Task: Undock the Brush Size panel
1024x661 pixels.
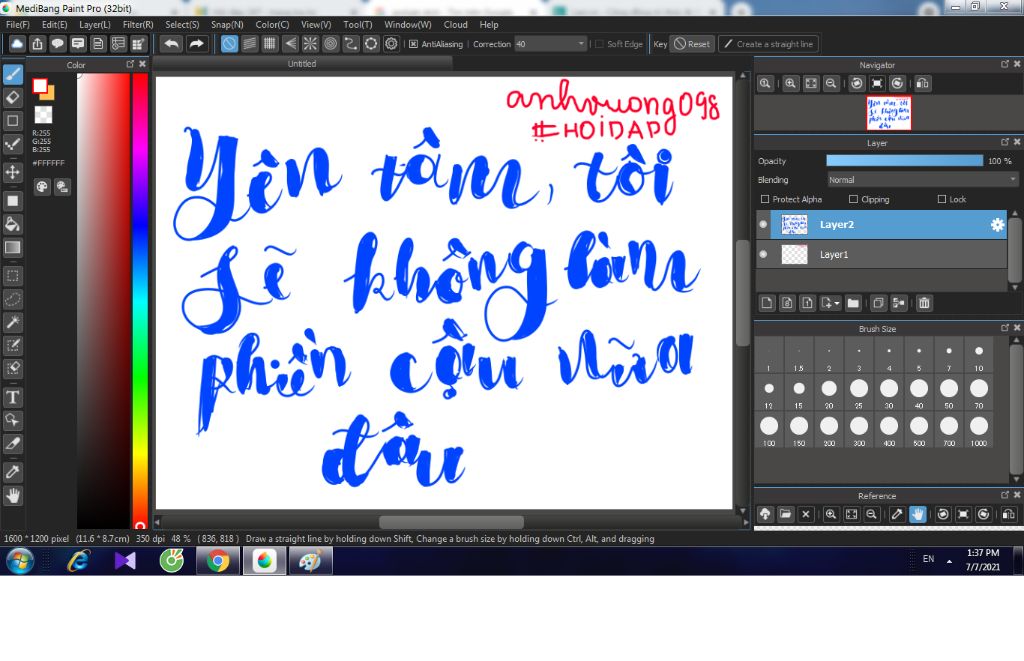Action: point(1005,328)
